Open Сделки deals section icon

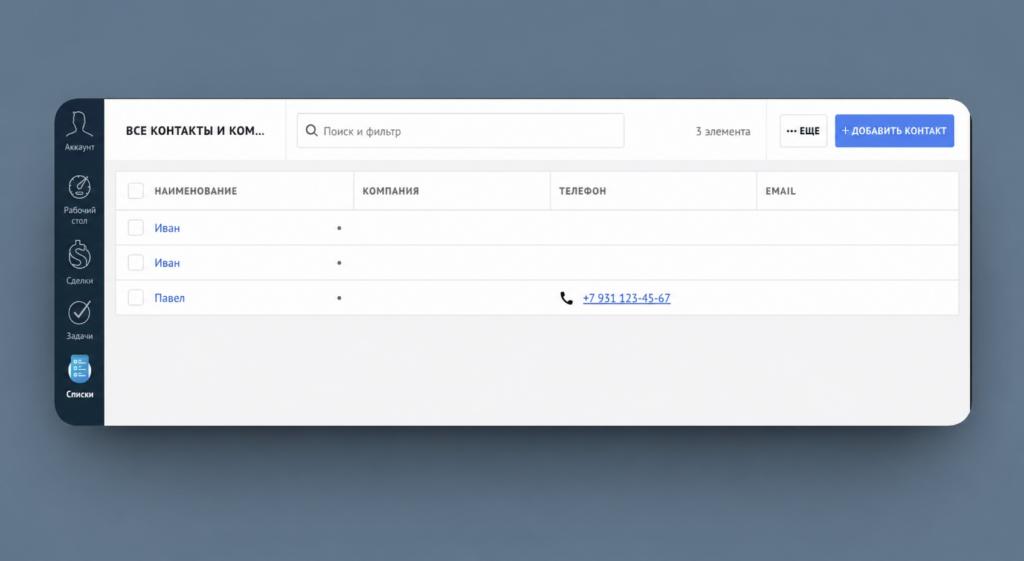click(x=79, y=255)
